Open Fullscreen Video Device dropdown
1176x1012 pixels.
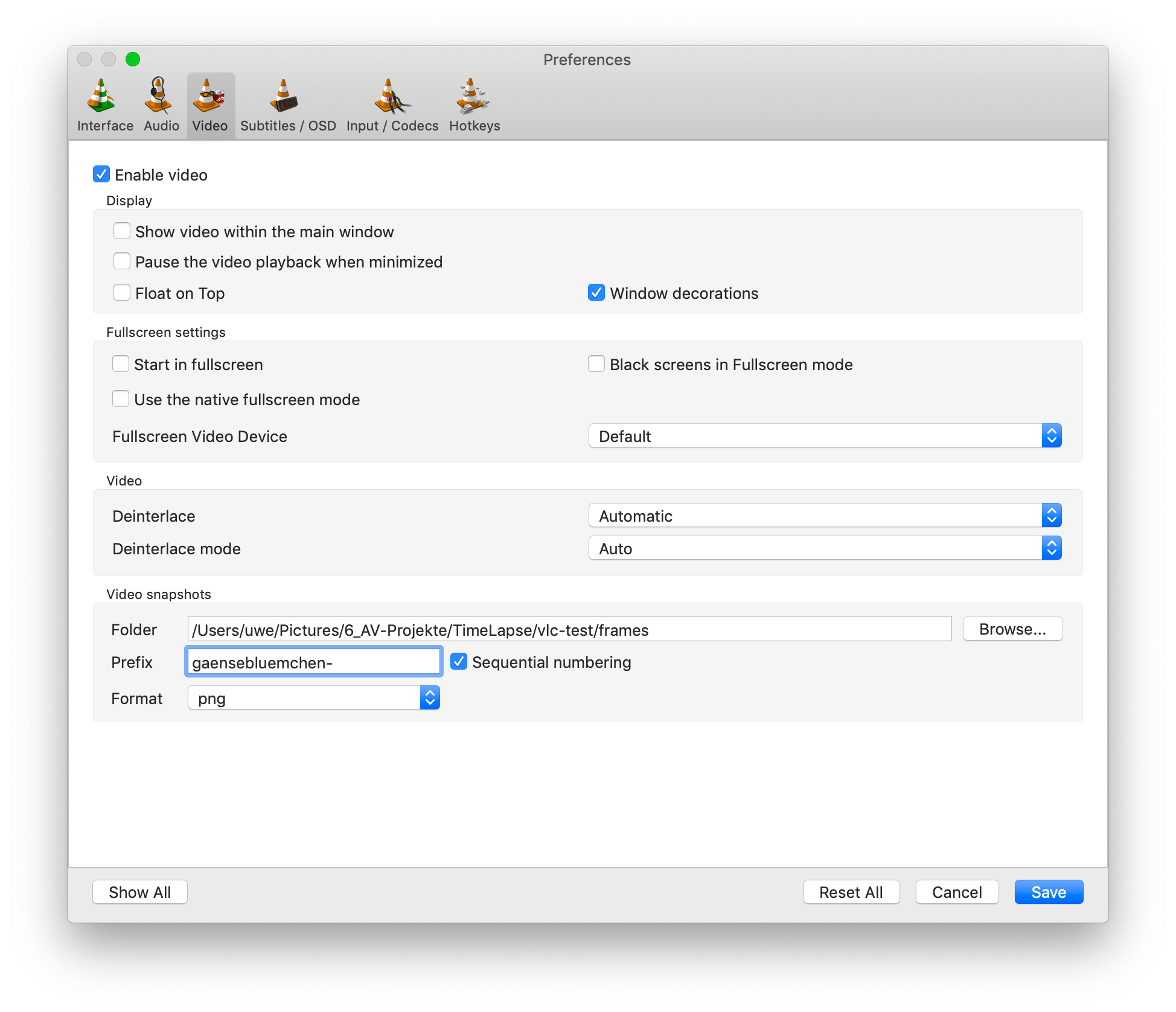coord(824,436)
